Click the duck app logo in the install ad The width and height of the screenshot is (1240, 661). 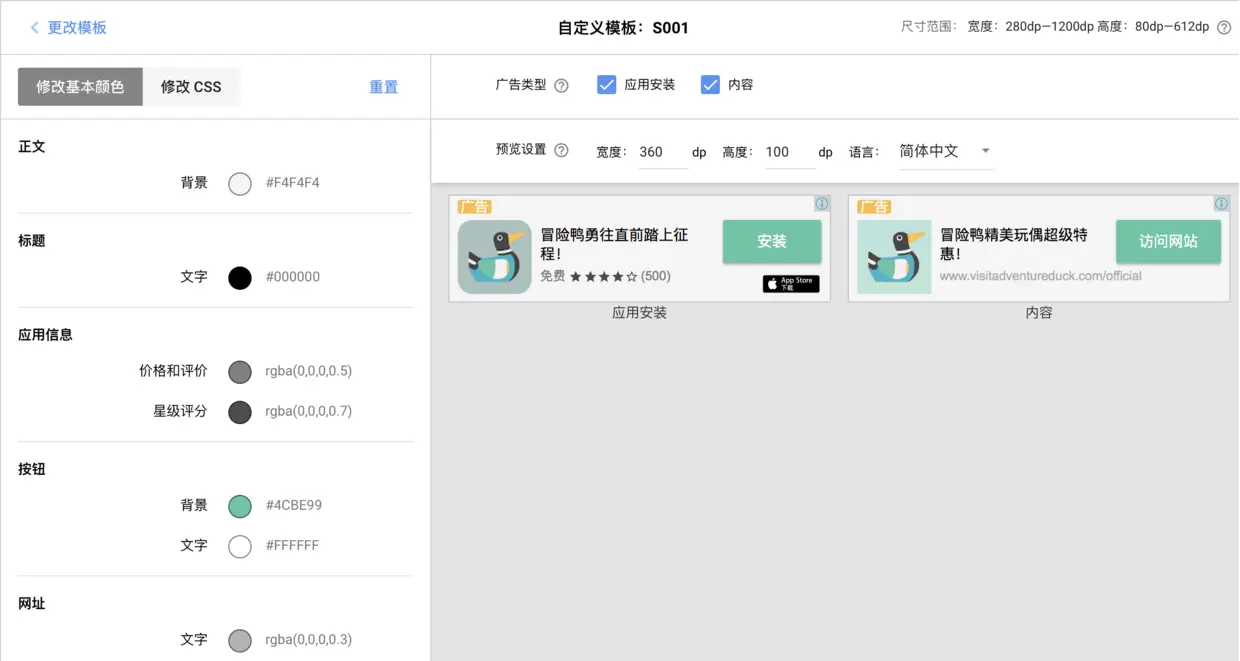click(x=494, y=255)
